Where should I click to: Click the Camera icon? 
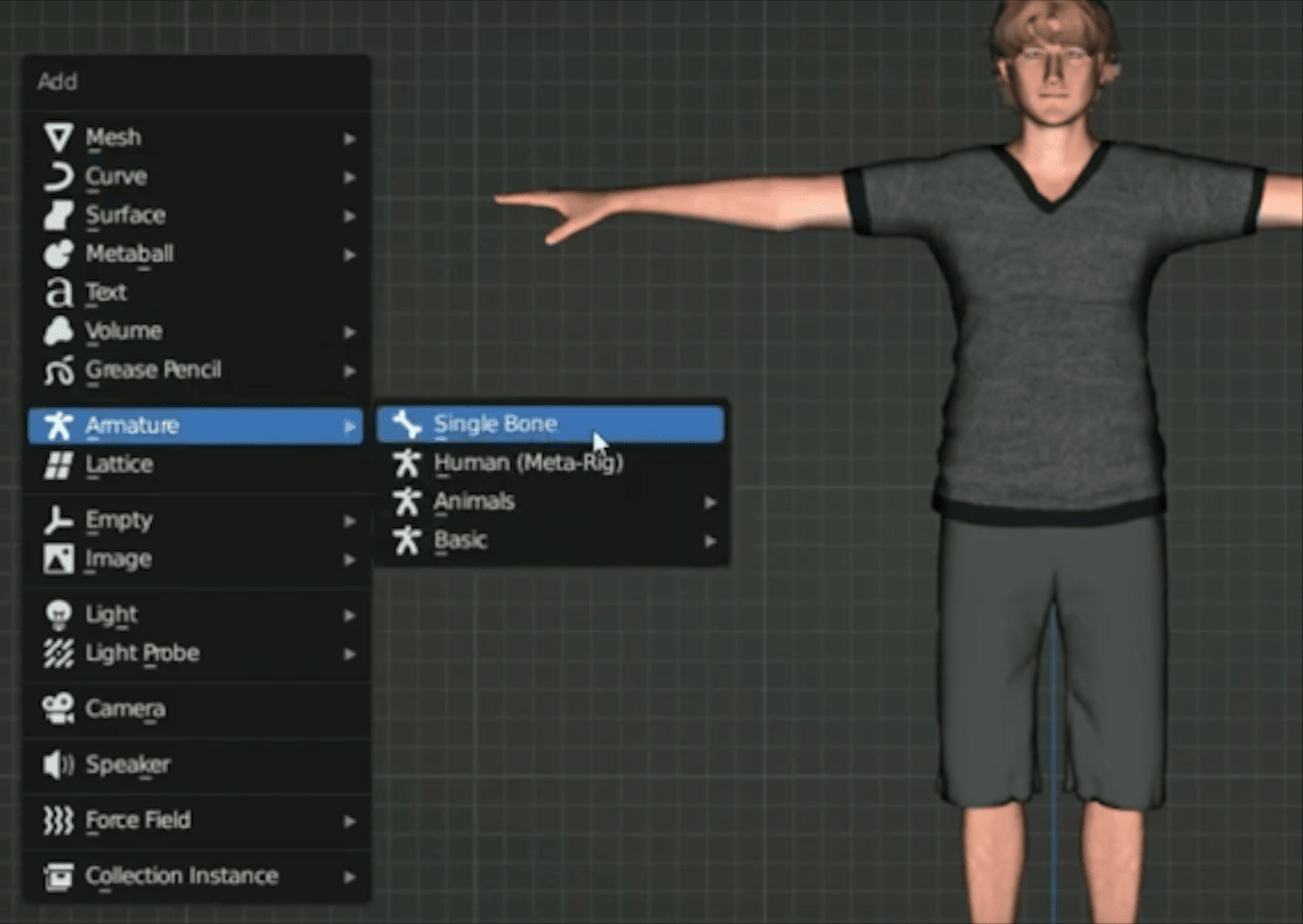pos(58,708)
